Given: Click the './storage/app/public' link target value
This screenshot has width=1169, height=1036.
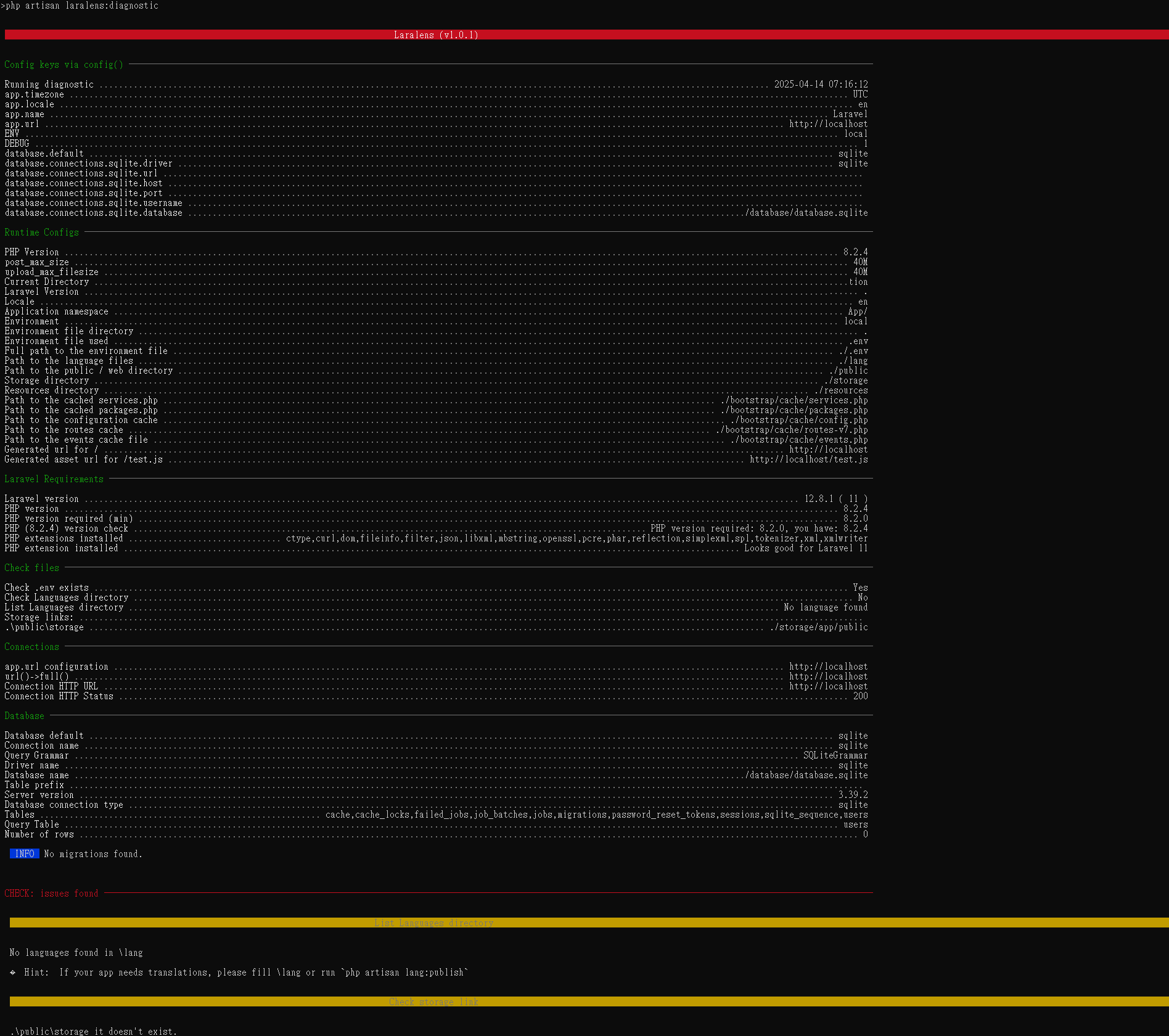Looking at the screenshot, I should [819, 627].
